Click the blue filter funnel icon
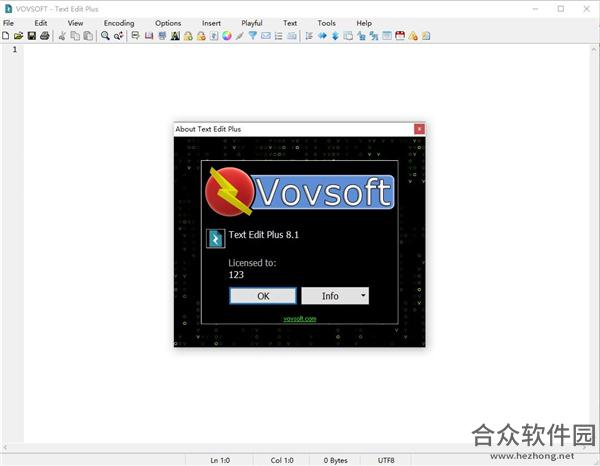 pyautogui.click(x=253, y=36)
